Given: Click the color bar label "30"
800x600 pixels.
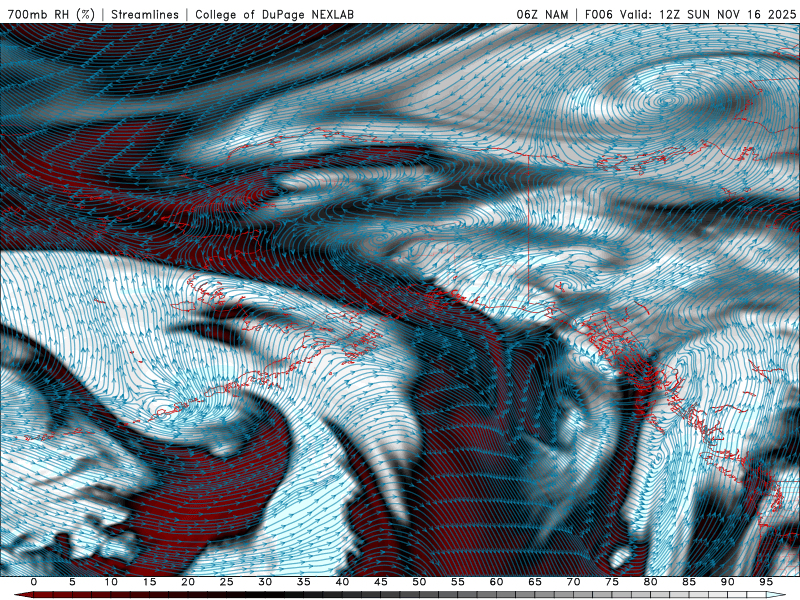Looking at the screenshot, I should (x=265, y=582).
